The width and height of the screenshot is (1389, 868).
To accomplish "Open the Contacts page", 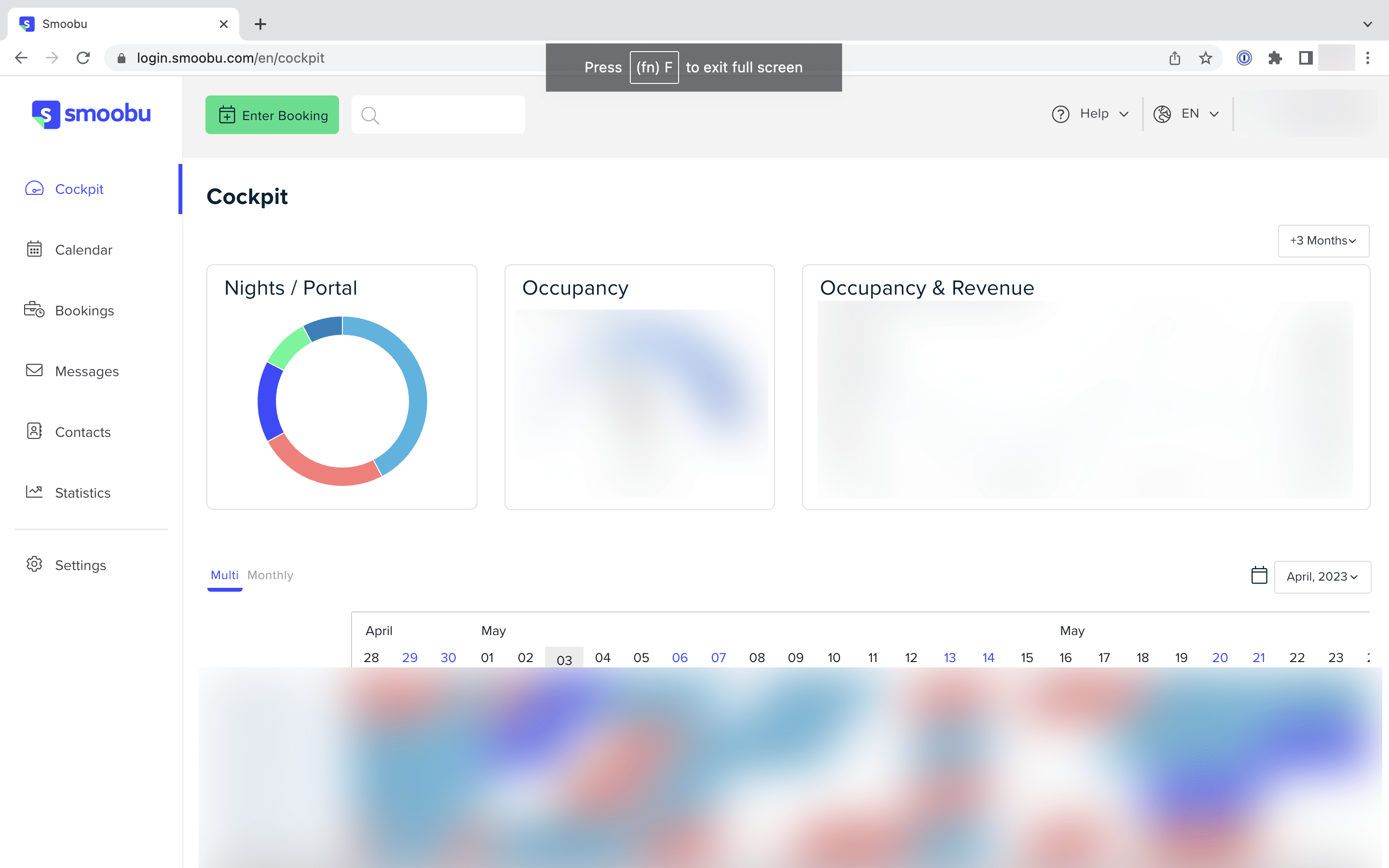I will pyautogui.click(x=82, y=432).
